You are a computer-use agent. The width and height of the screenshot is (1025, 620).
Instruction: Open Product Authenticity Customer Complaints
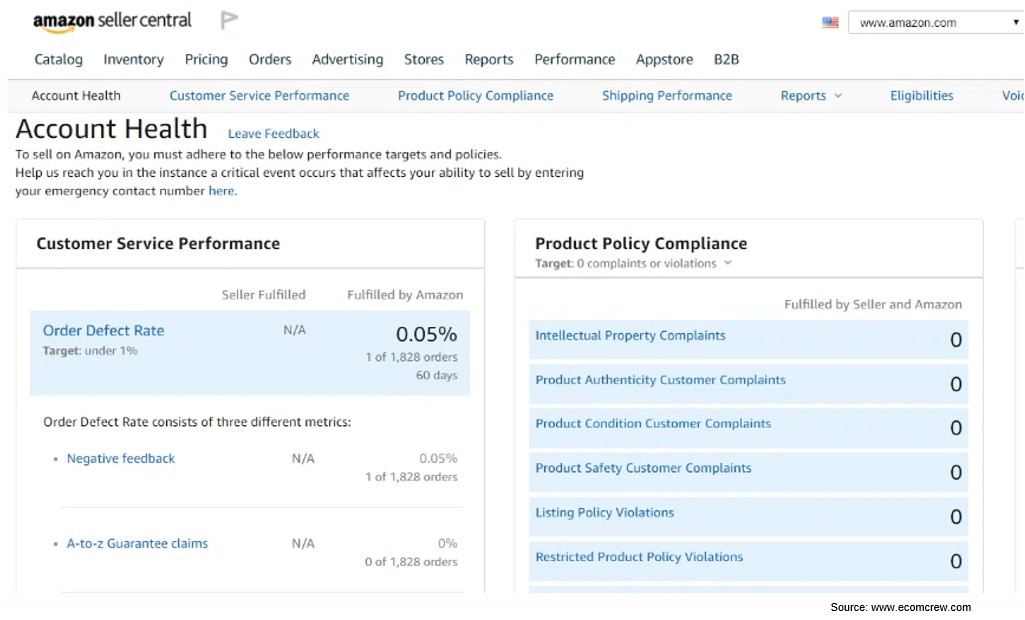pos(660,380)
